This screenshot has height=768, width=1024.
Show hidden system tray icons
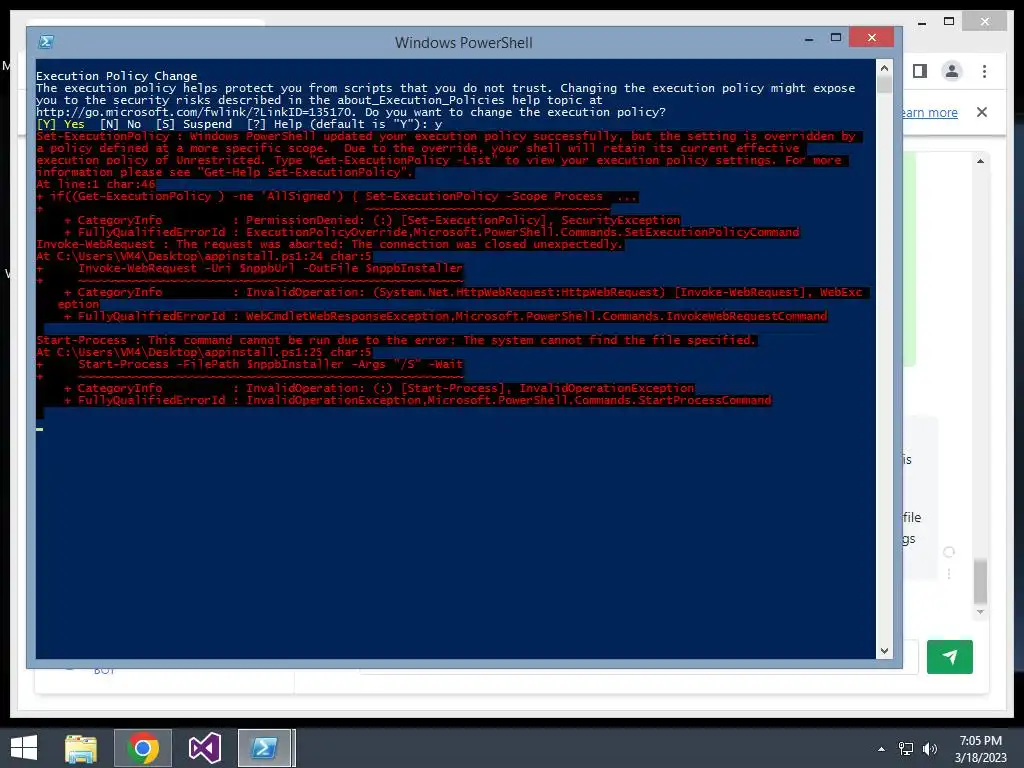881,749
